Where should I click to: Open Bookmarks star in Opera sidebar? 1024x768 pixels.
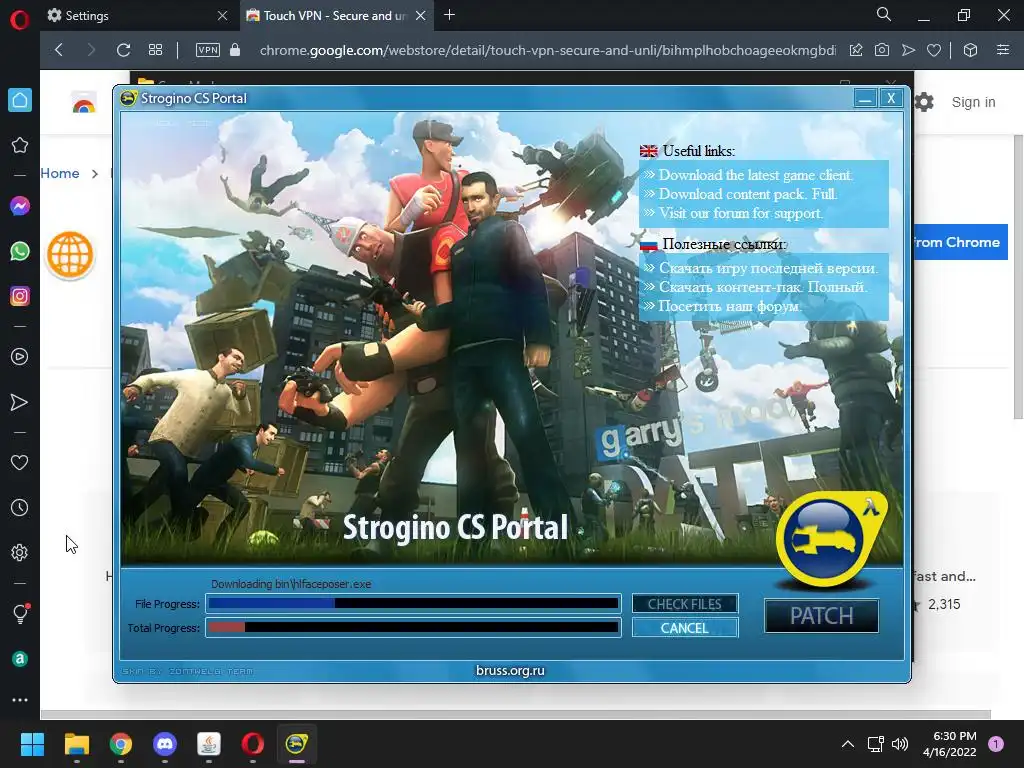pos(20,145)
